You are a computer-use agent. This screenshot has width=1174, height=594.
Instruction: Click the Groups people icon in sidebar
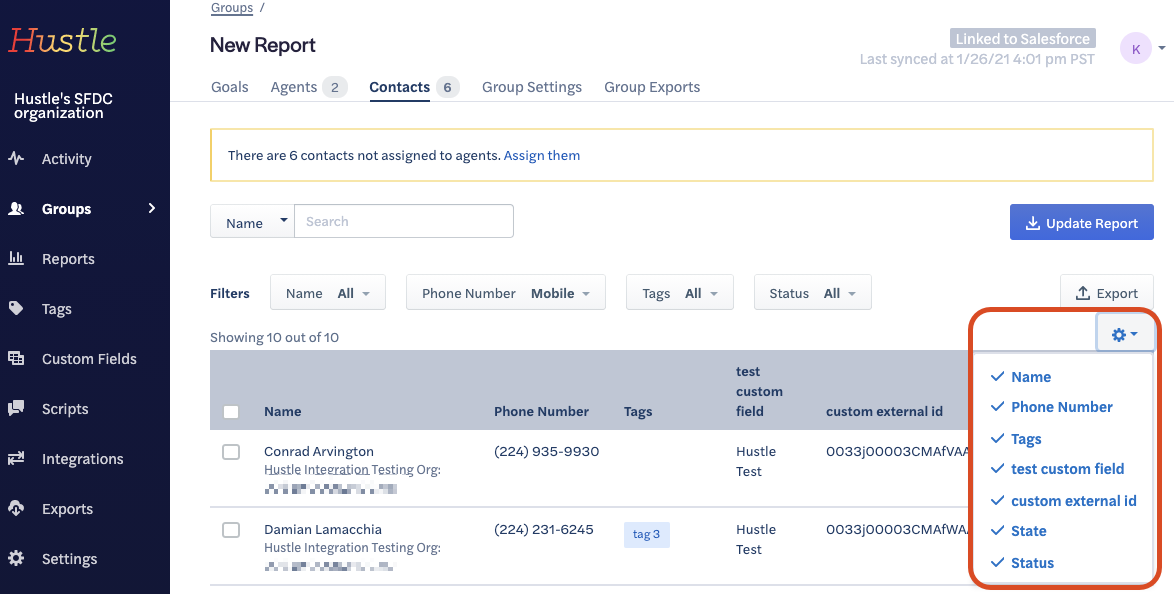coord(16,208)
